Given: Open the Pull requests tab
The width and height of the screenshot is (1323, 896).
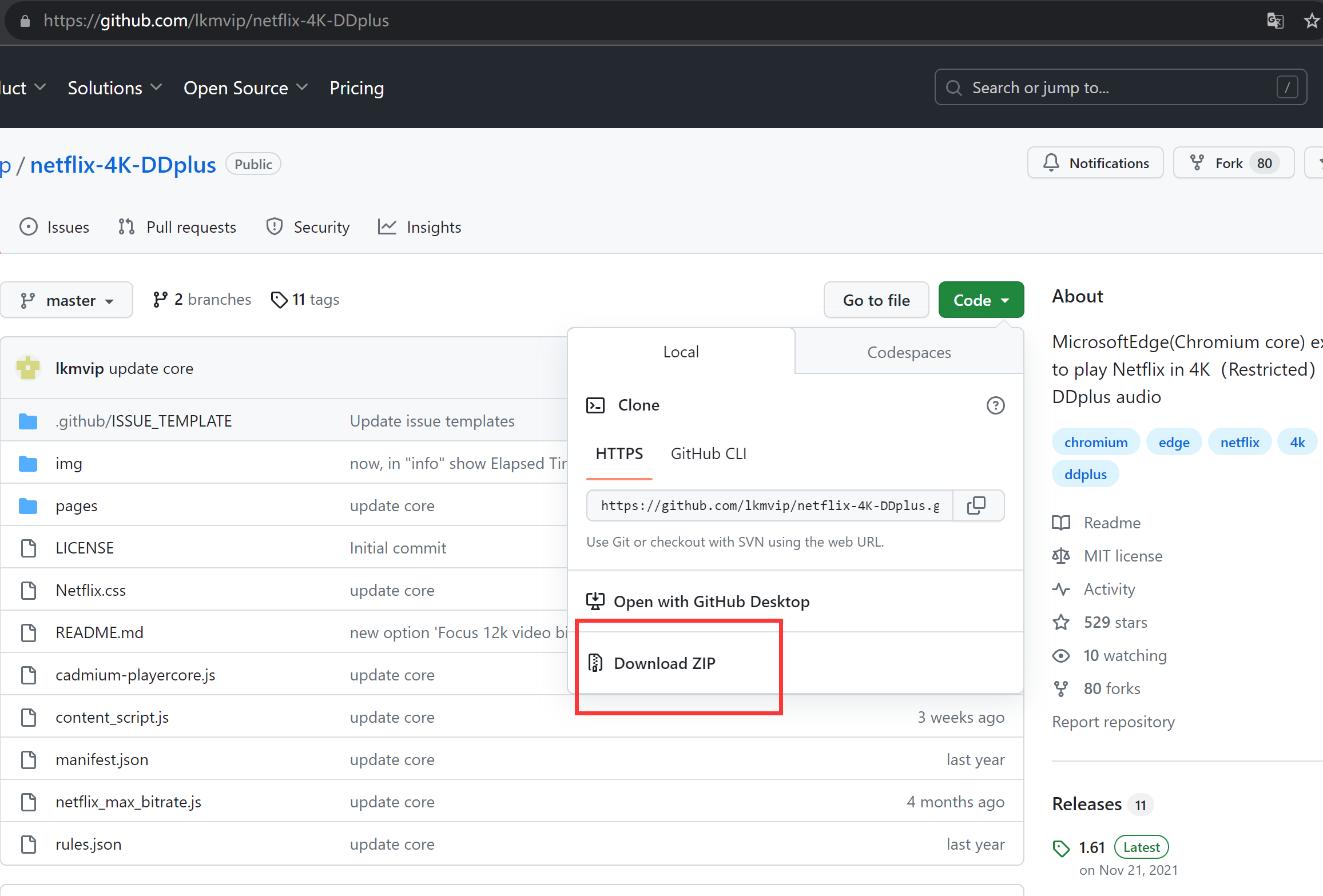Looking at the screenshot, I should tap(177, 228).
